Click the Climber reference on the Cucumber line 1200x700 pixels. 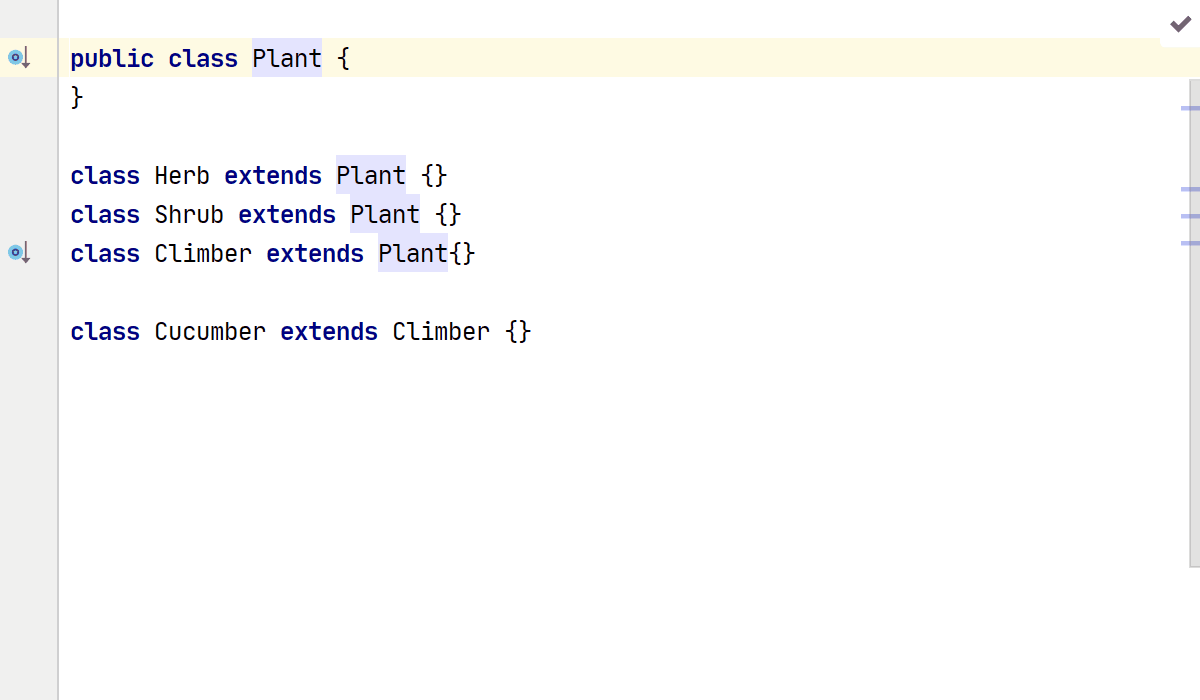tap(441, 332)
